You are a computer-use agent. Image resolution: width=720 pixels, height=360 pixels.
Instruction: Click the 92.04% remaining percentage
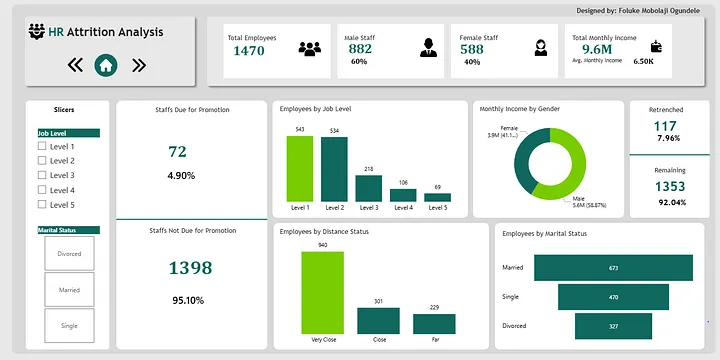[x=672, y=202]
